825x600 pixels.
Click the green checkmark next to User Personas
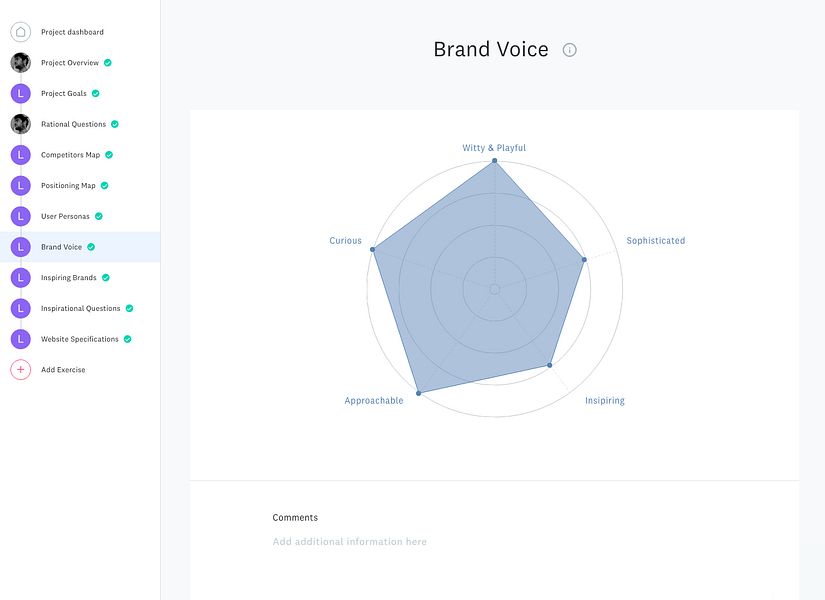click(x=99, y=216)
